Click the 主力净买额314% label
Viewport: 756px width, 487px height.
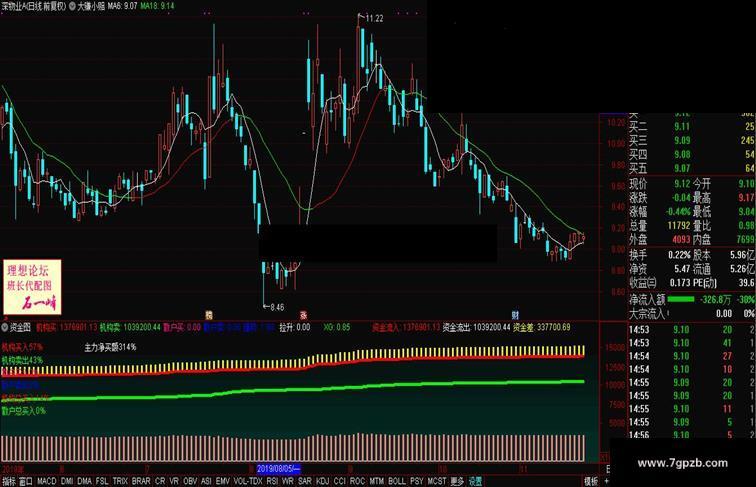[110, 347]
